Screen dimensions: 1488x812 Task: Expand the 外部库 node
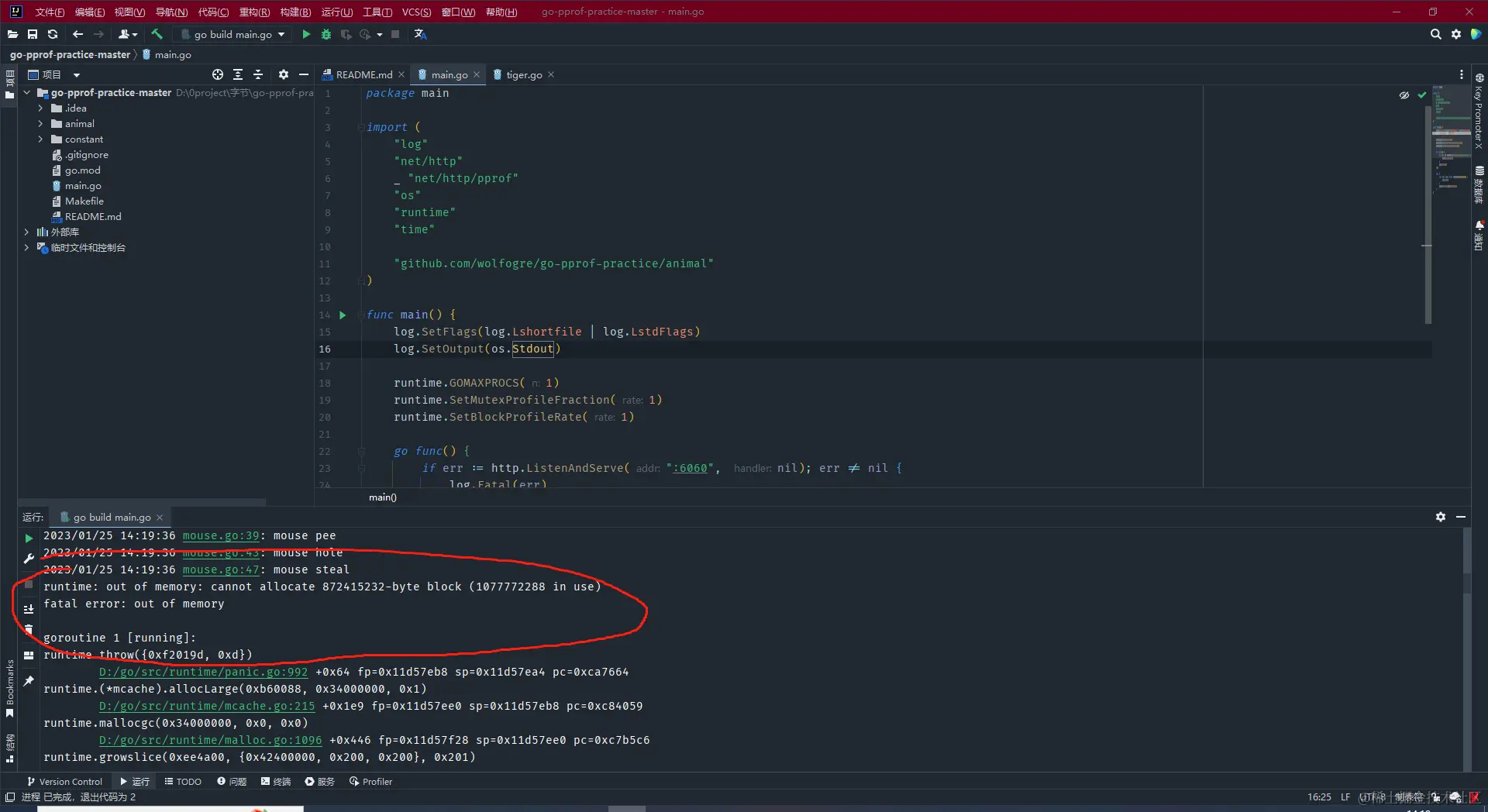click(x=26, y=232)
